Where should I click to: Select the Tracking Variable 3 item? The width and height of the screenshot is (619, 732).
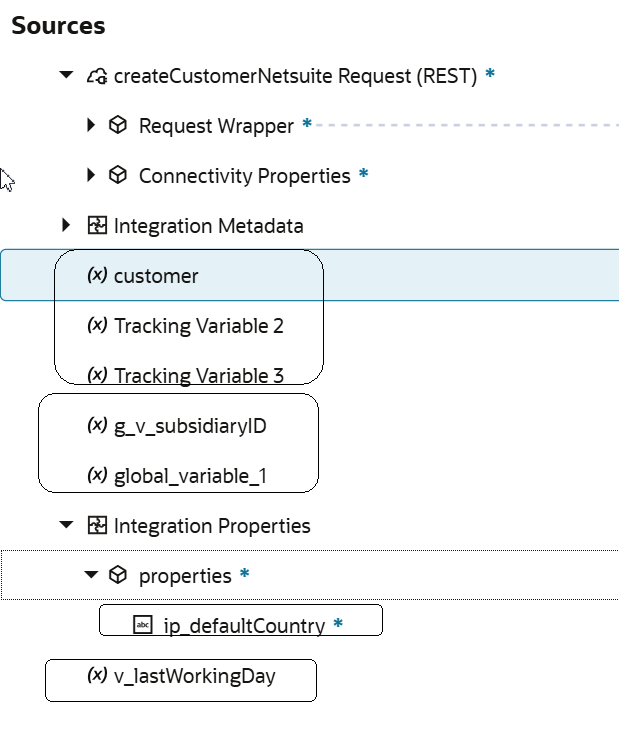coord(199,376)
